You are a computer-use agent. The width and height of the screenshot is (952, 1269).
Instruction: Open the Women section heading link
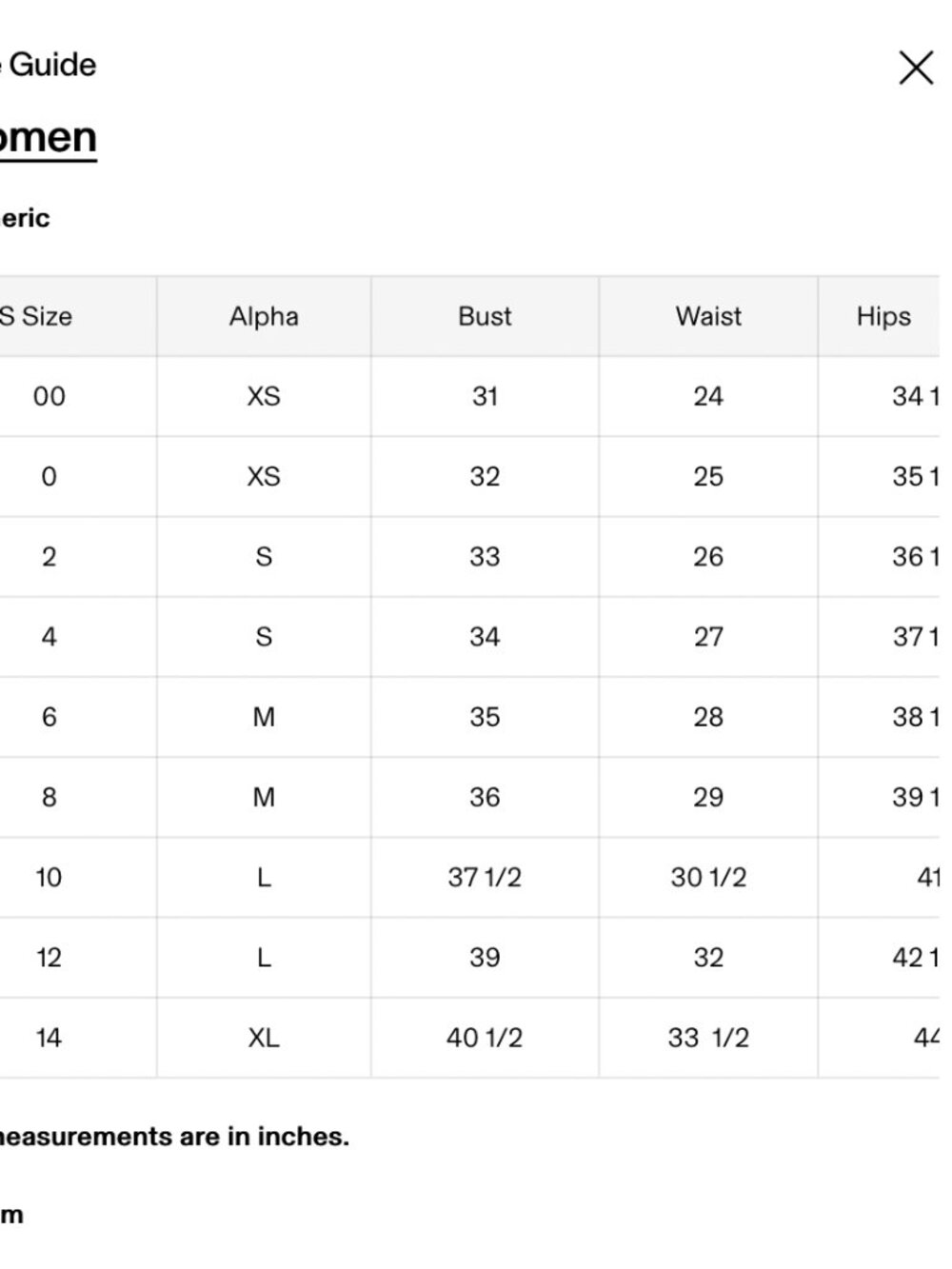pos(48,138)
